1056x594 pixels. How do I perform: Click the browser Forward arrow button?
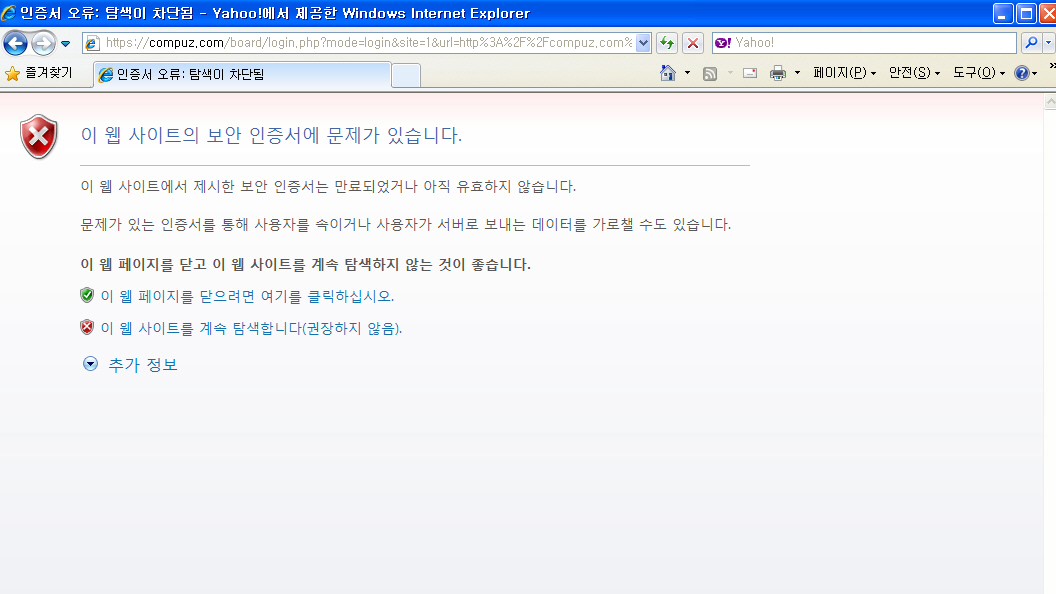[x=43, y=43]
